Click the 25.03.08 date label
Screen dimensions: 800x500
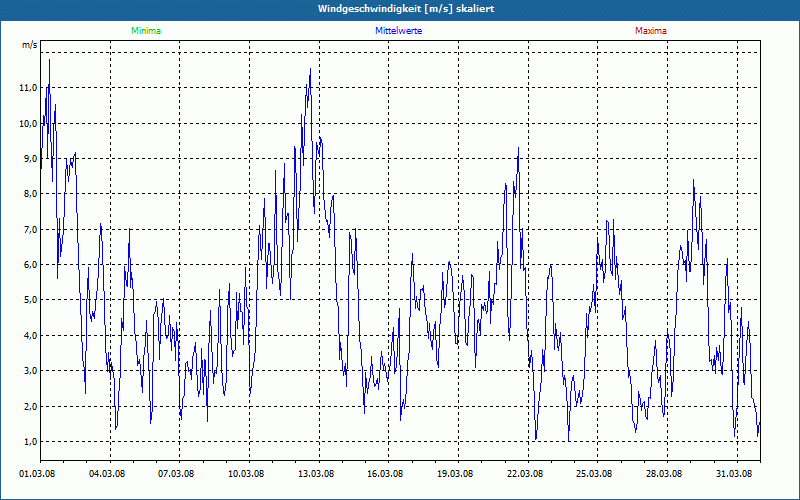[x=594, y=473]
